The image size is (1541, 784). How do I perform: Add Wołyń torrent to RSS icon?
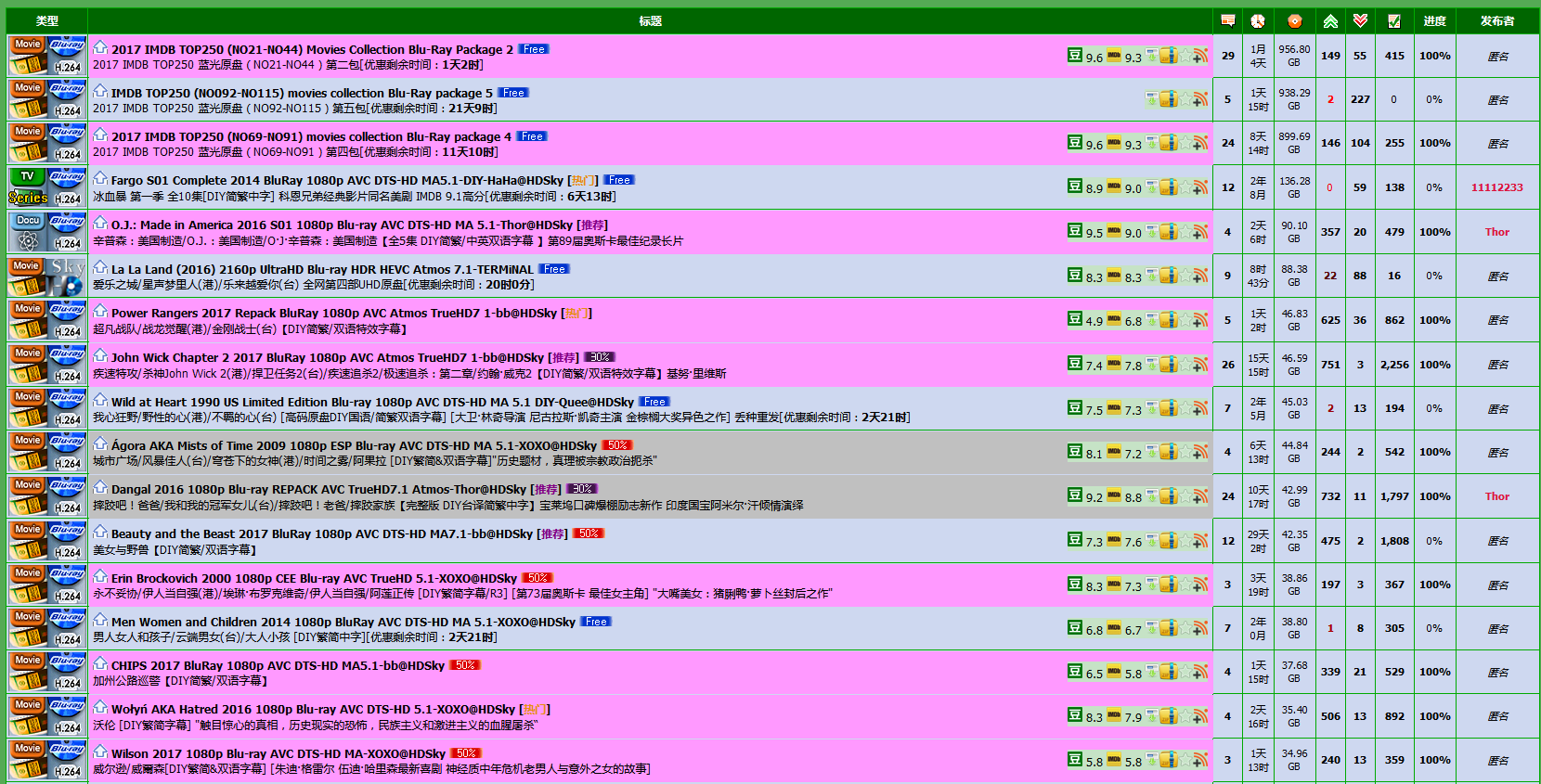pyautogui.click(x=1200, y=716)
